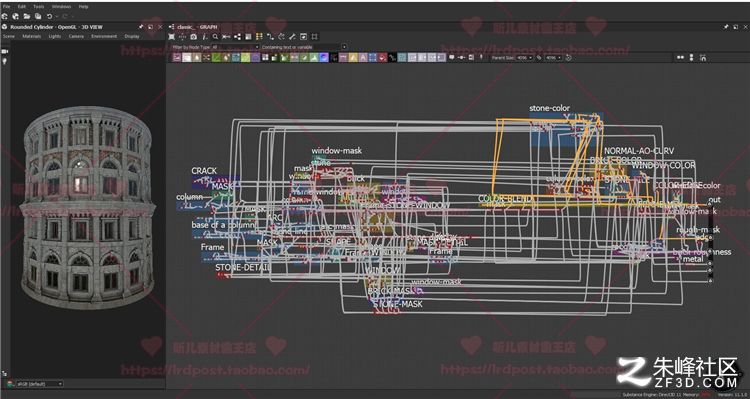Image resolution: width=750 pixels, height=399 pixels.
Task: Open the Materials menu in 3D view
Action: (32, 36)
